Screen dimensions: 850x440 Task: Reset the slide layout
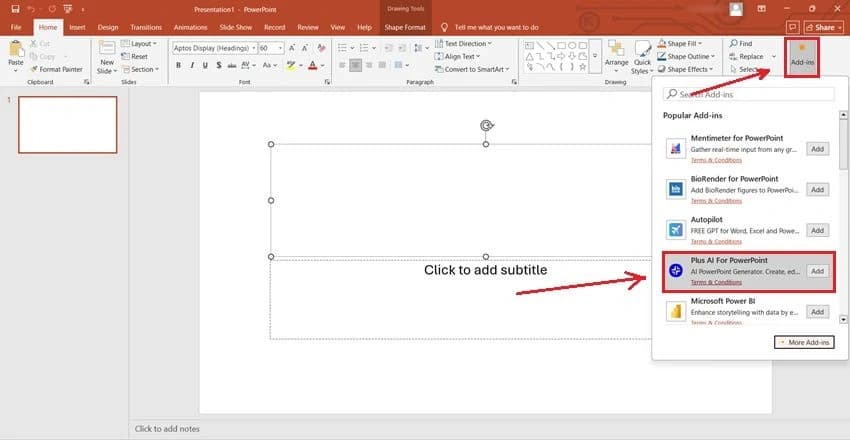pyautogui.click(x=135, y=56)
